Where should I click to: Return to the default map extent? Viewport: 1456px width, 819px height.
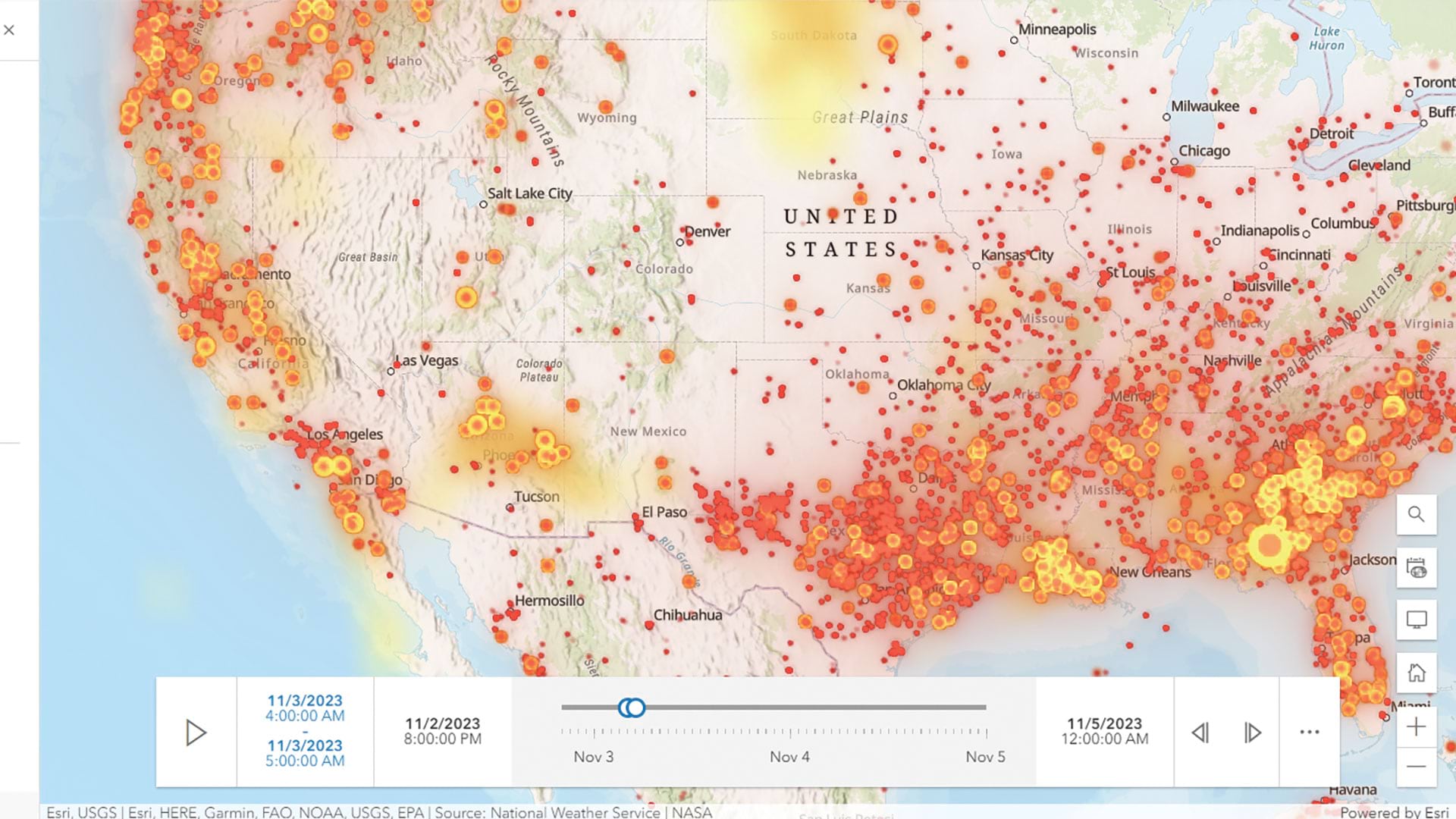(x=1416, y=672)
